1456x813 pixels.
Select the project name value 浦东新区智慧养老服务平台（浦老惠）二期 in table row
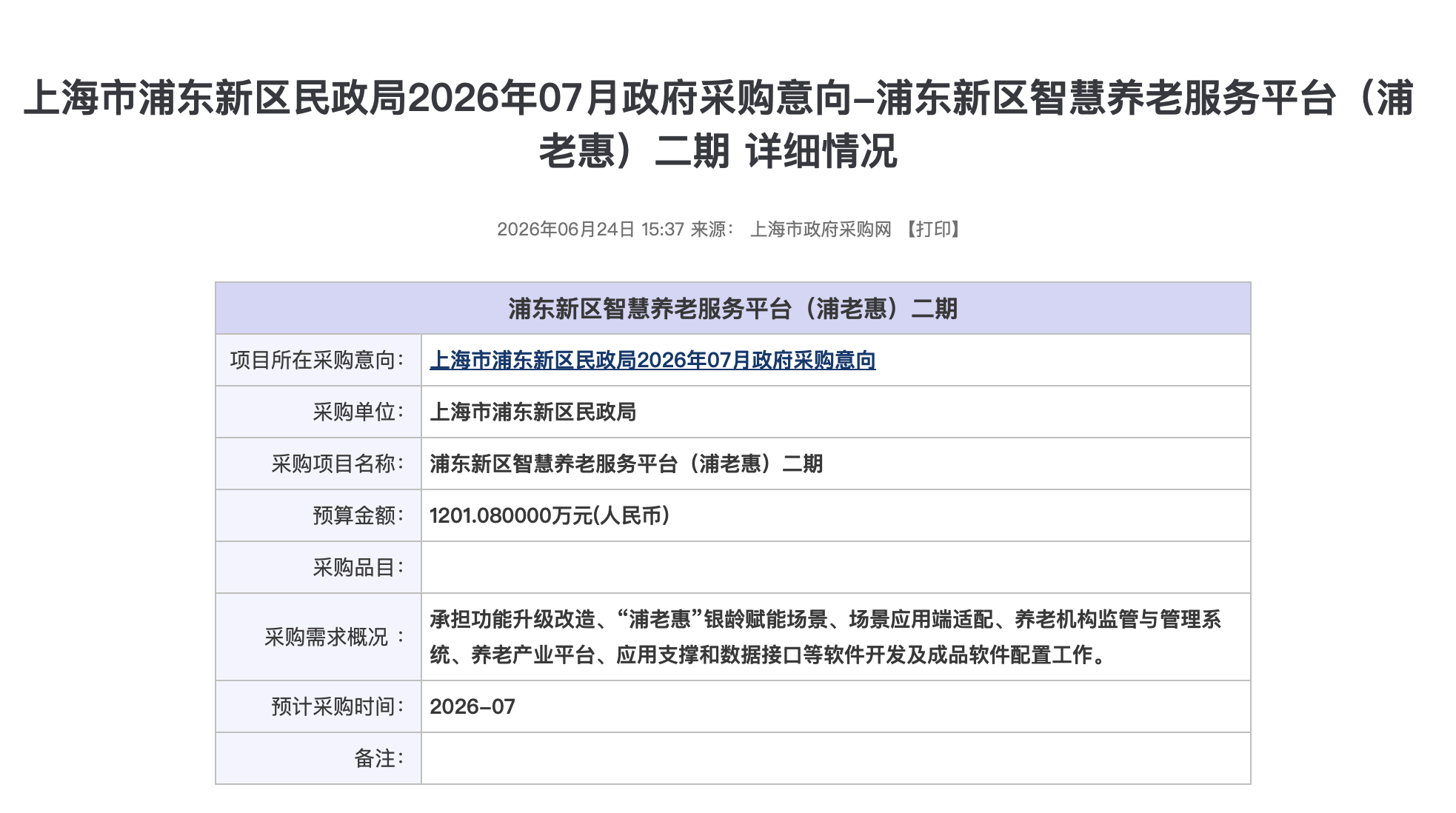click(626, 464)
